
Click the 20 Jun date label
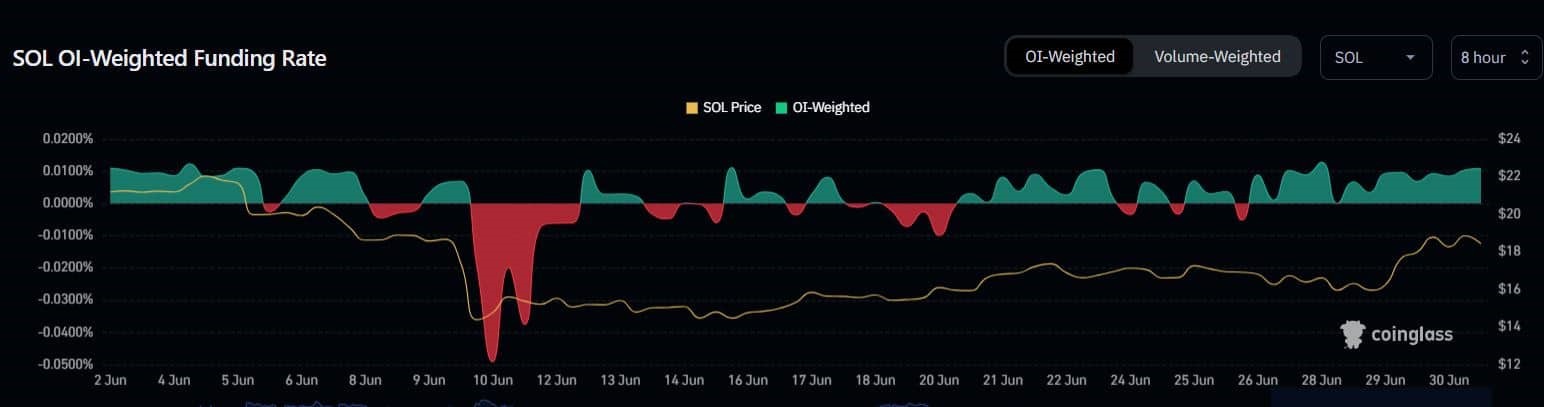[939, 380]
